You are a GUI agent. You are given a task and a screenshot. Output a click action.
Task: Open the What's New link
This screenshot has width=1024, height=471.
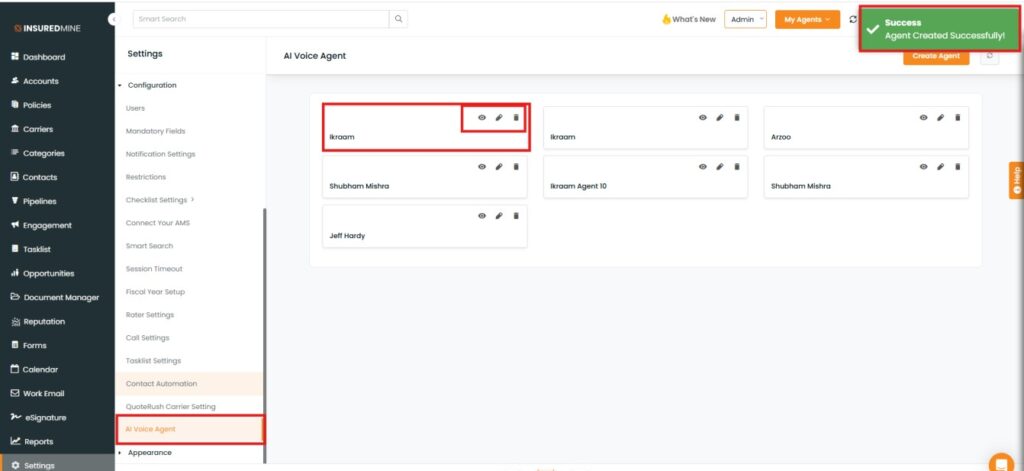point(689,19)
